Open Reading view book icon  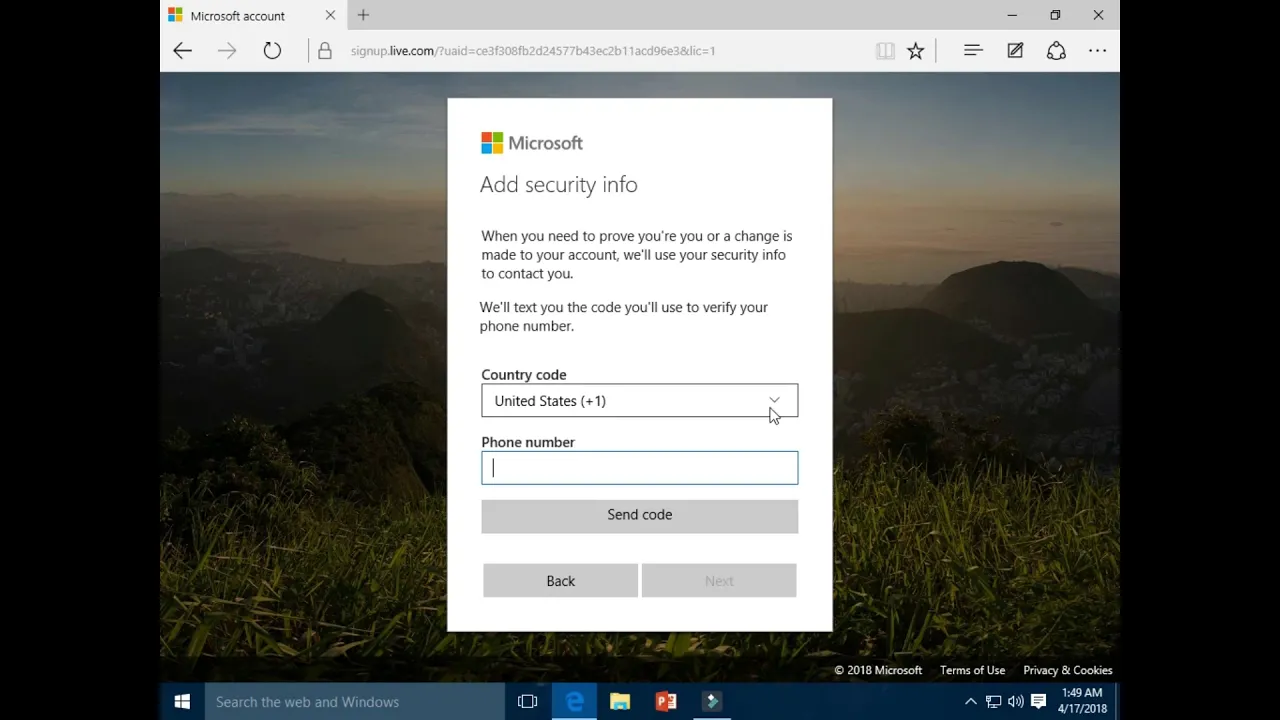pos(885,51)
